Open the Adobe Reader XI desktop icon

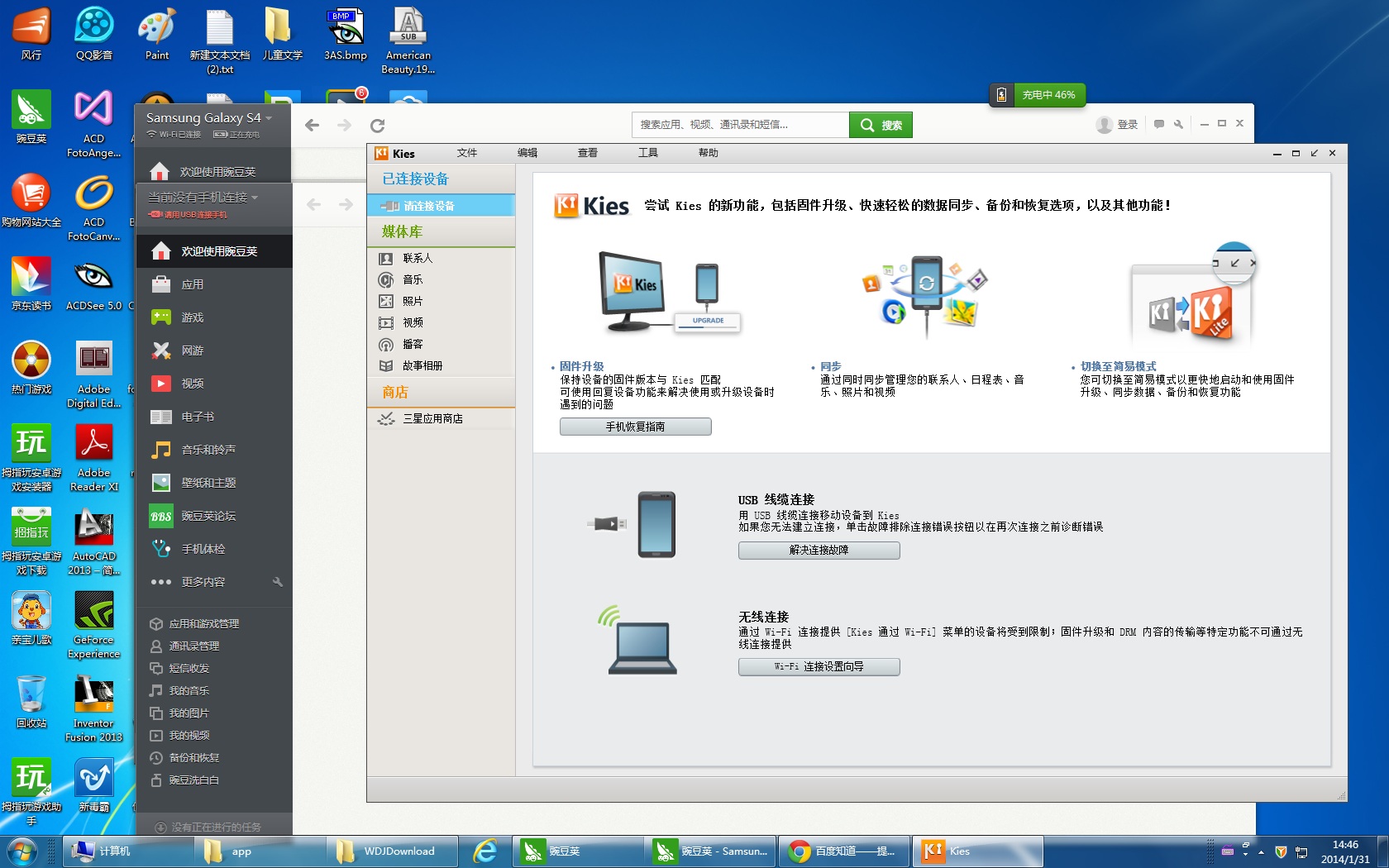(93, 458)
